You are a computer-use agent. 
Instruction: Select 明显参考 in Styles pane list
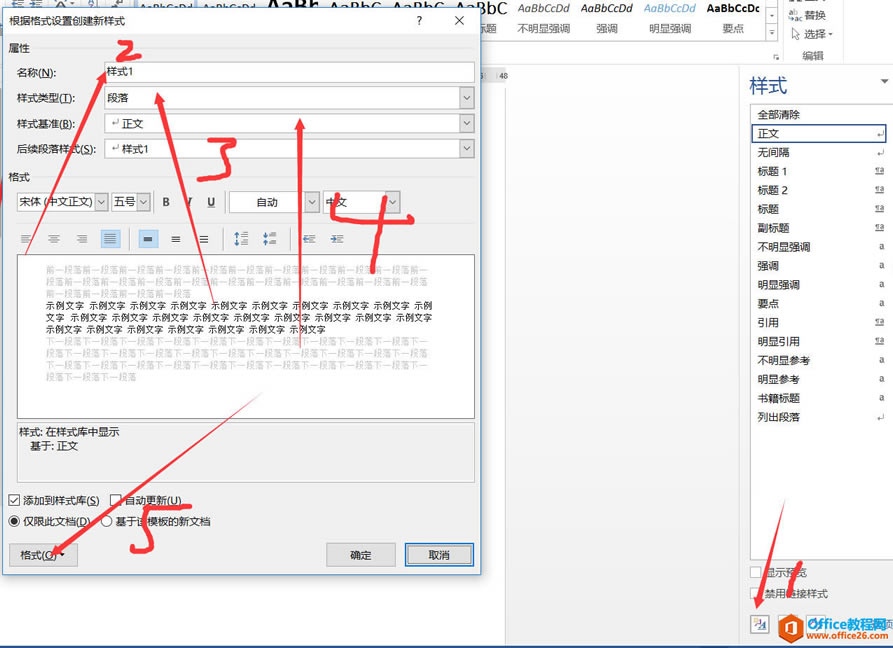tap(819, 379)
